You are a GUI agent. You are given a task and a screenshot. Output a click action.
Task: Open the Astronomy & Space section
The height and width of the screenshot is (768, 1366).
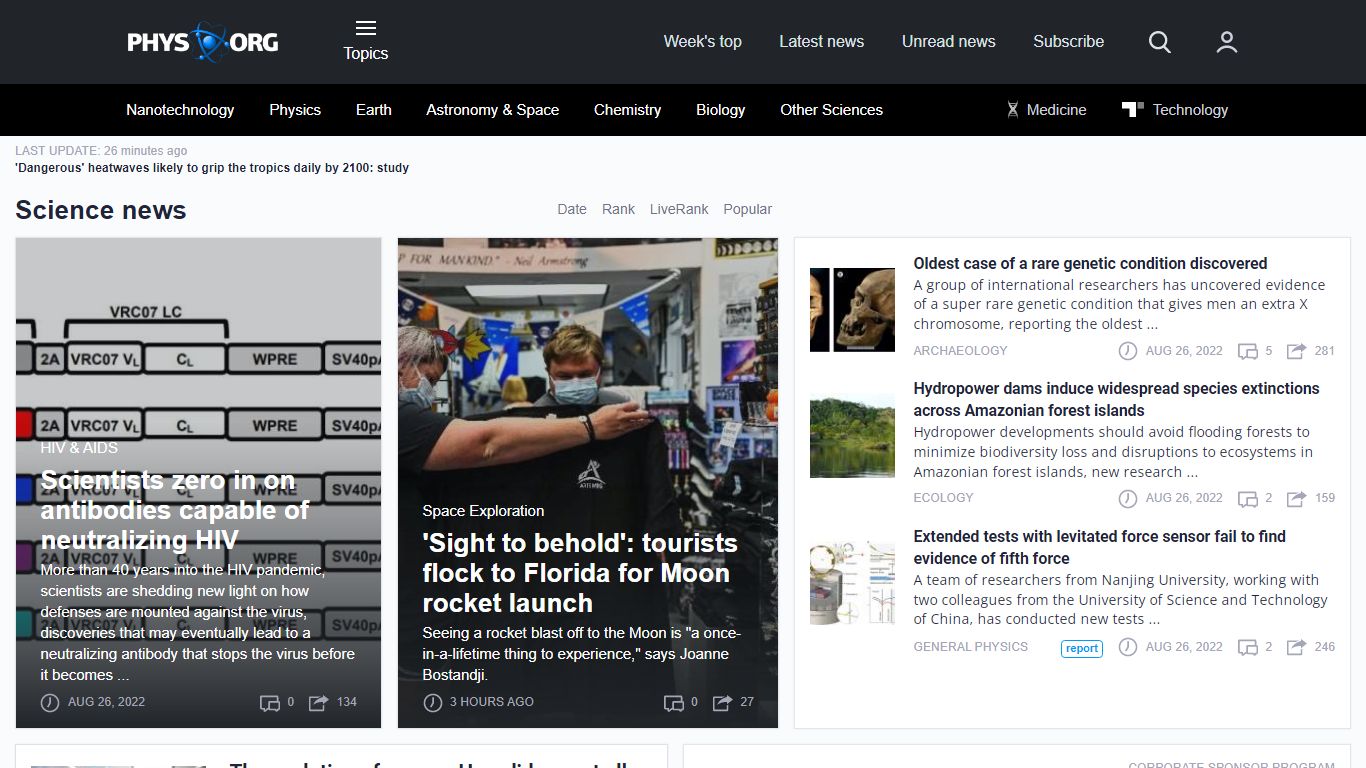point(493,110)
